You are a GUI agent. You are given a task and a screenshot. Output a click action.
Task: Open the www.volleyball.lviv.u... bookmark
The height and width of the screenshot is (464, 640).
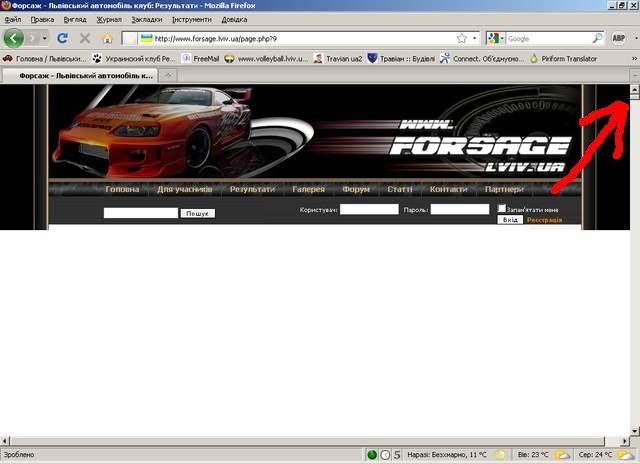pyautogui.click(x=266, y=59)
